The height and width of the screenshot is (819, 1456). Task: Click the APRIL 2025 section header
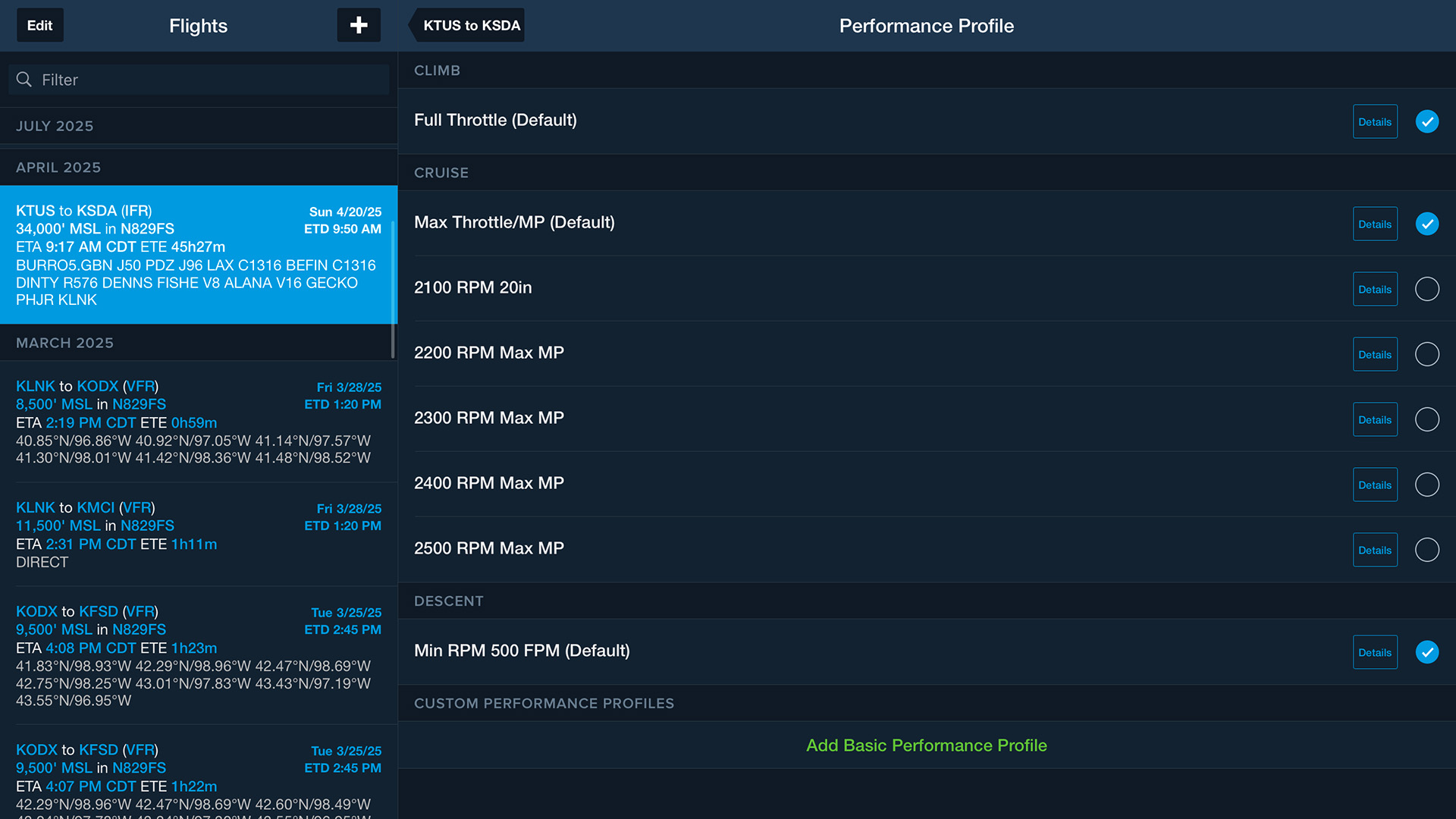pos(199,168)
